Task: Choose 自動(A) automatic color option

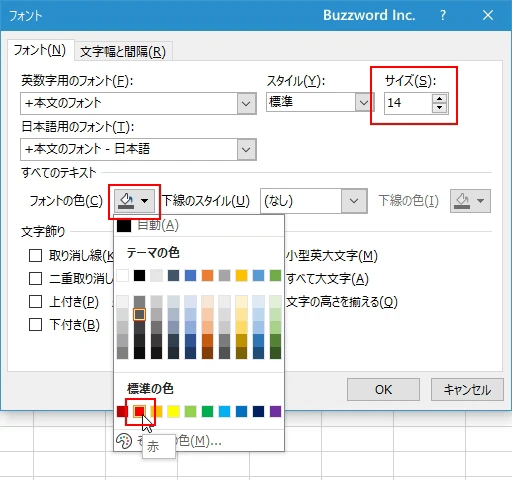Action: (x=199, y=226)
